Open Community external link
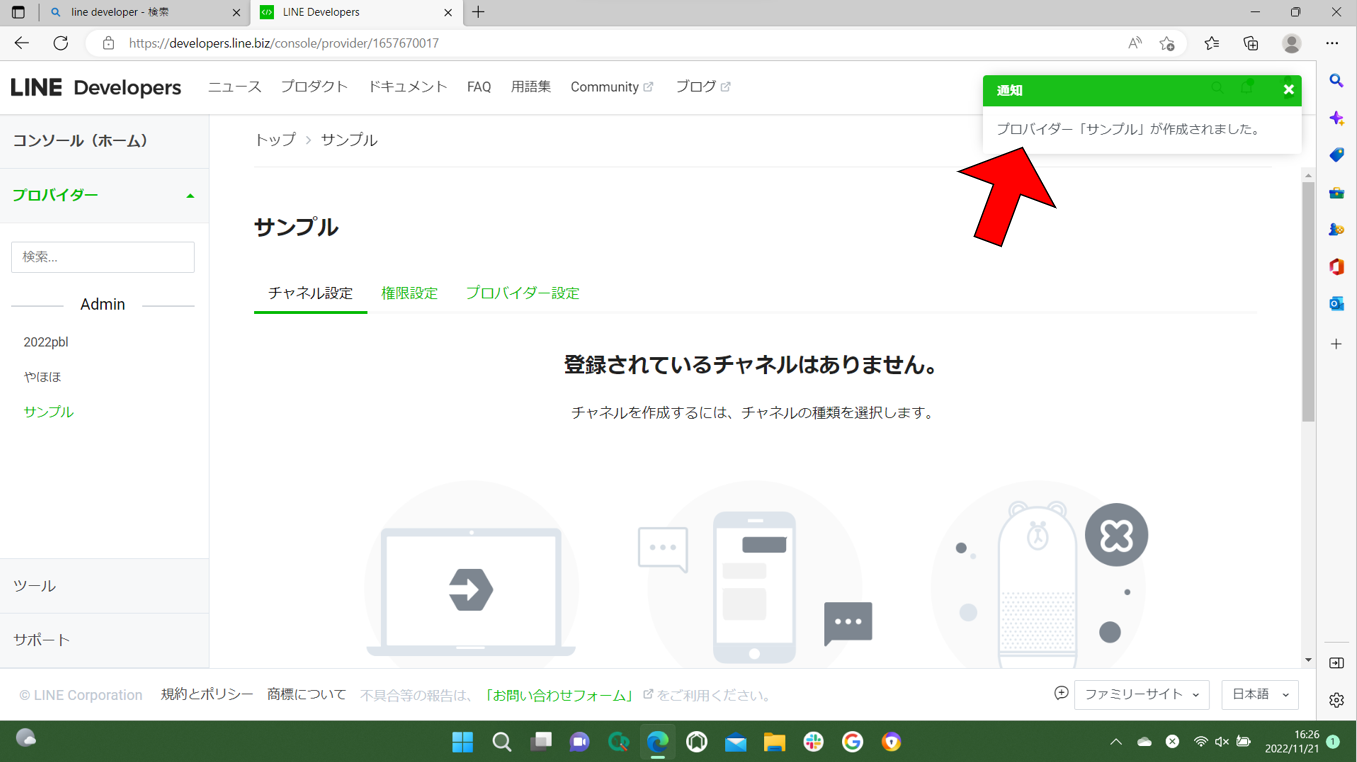The width and height of the screenshot is (1357, 762). pos(611,87)
